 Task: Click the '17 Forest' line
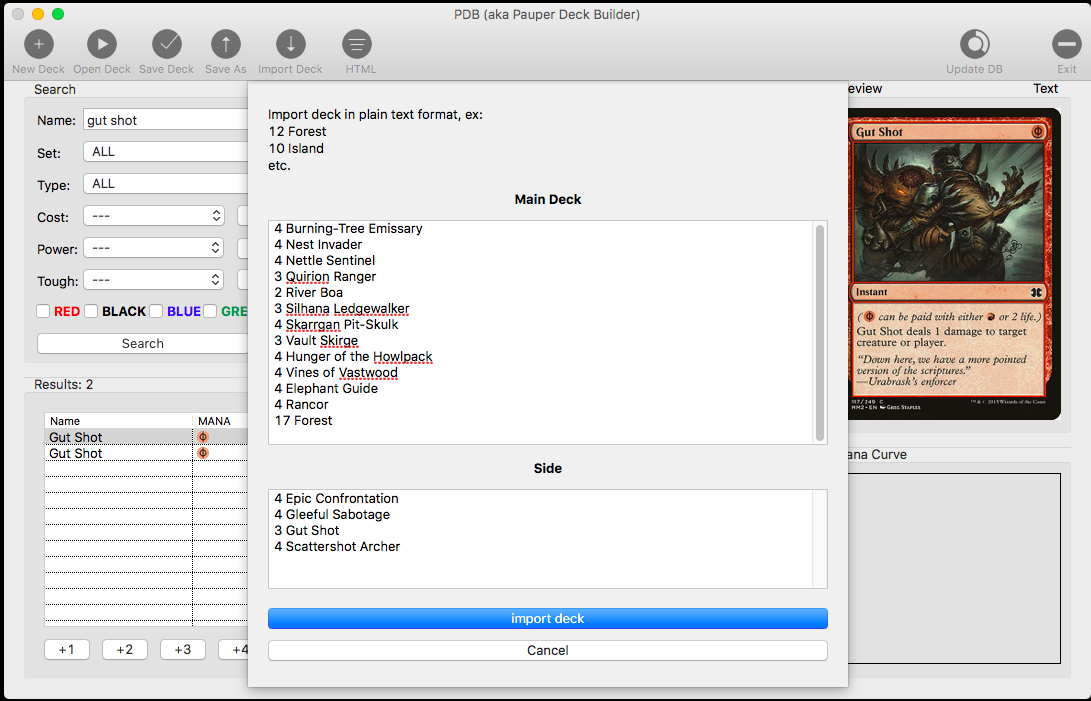(x=303, y=420)
